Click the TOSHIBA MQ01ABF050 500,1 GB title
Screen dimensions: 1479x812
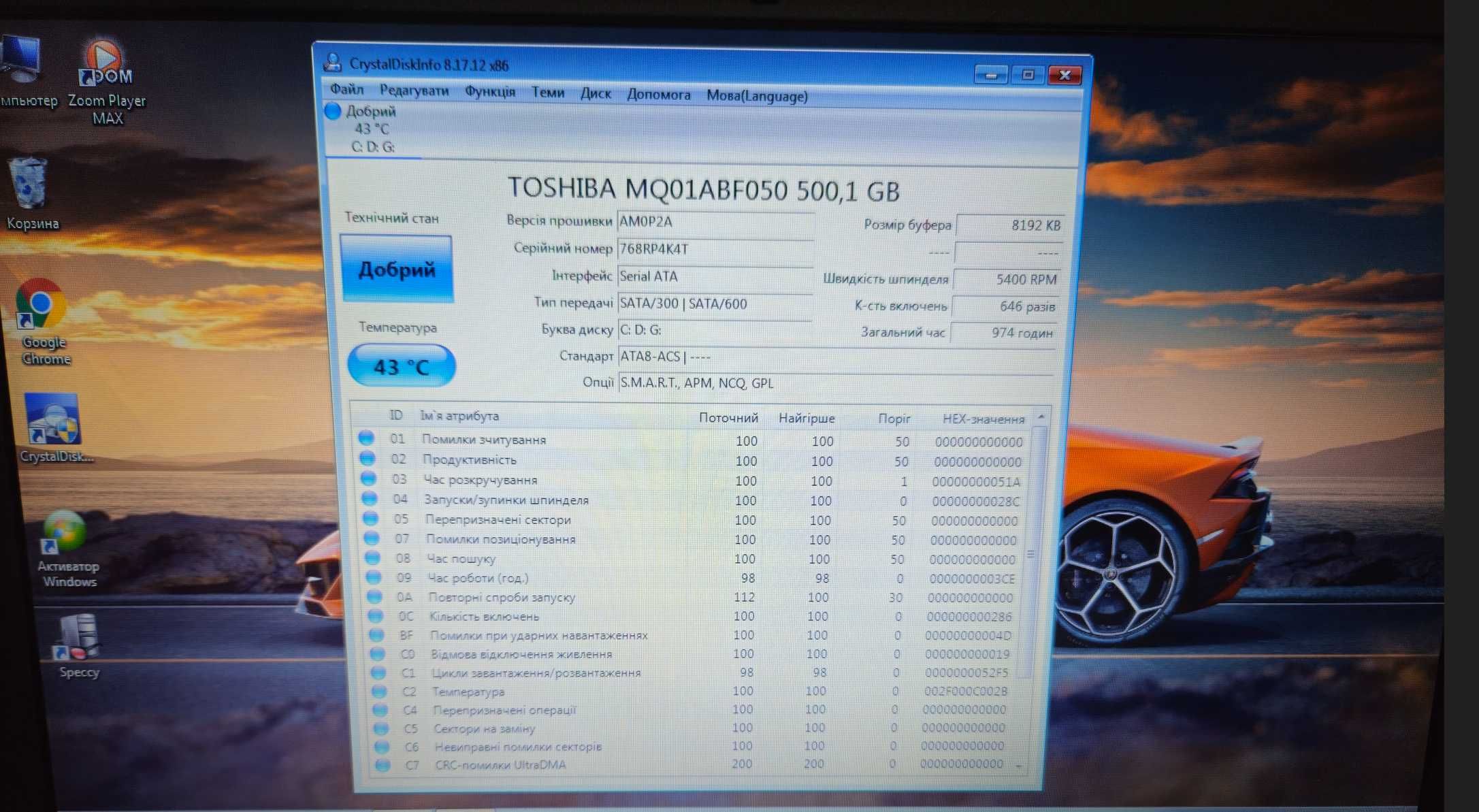704,190
